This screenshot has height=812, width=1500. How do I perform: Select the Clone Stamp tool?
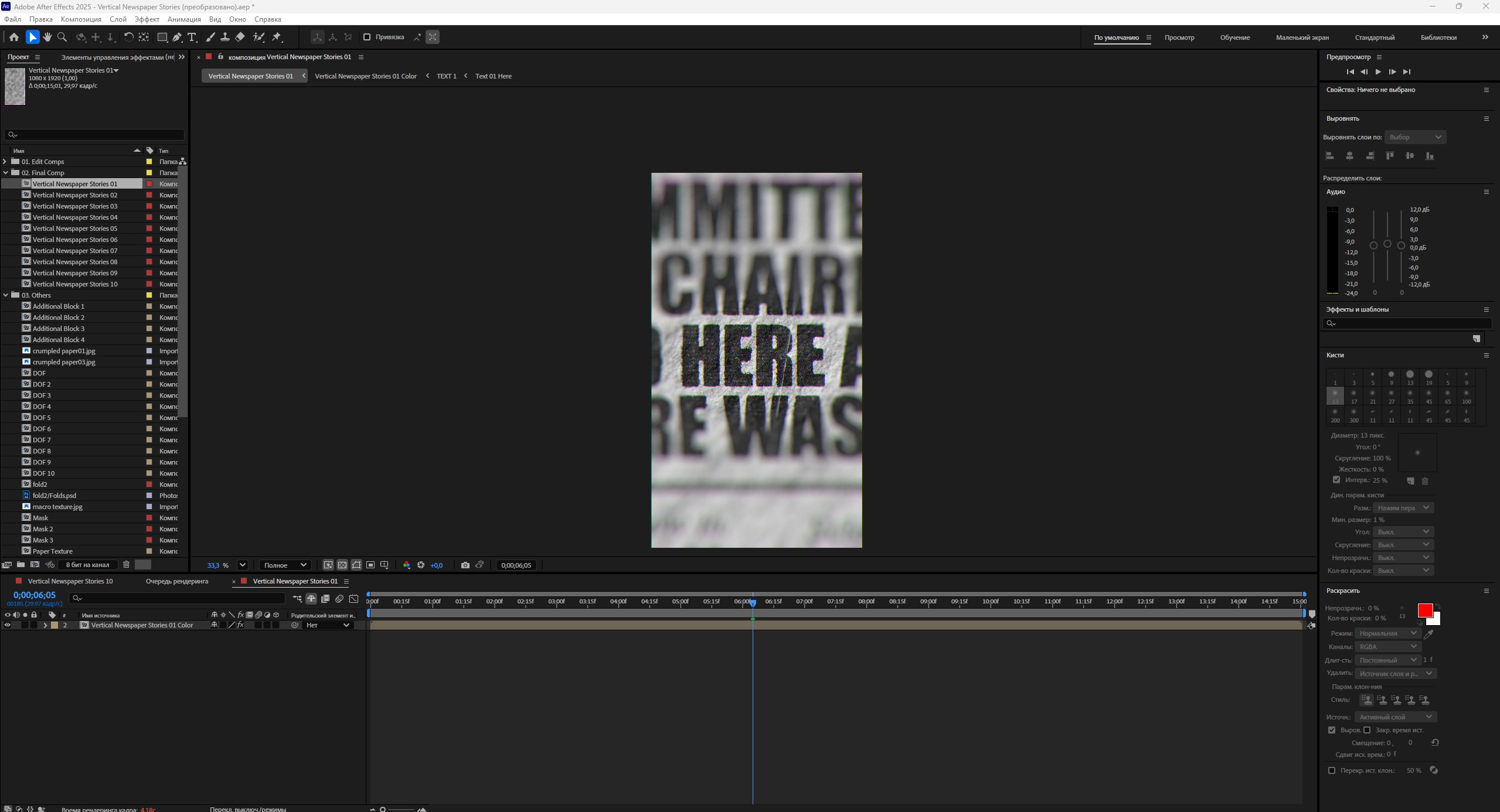coord(225,37)
